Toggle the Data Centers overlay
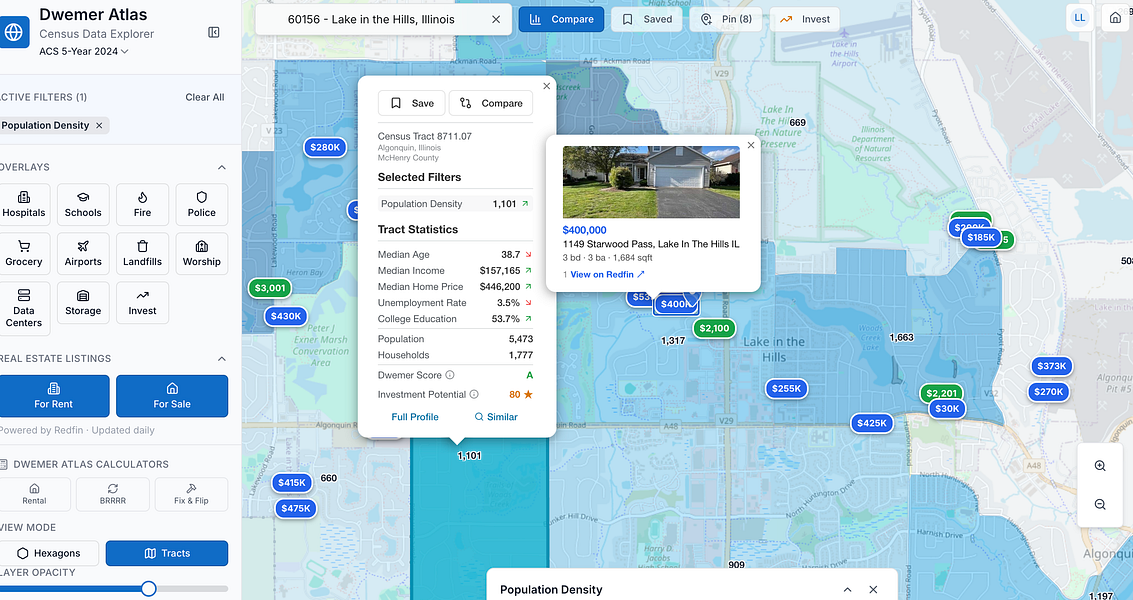Image resolution: width=1133 pixels, height=600 pixels. pyautogui.click(x=24, y=309)
